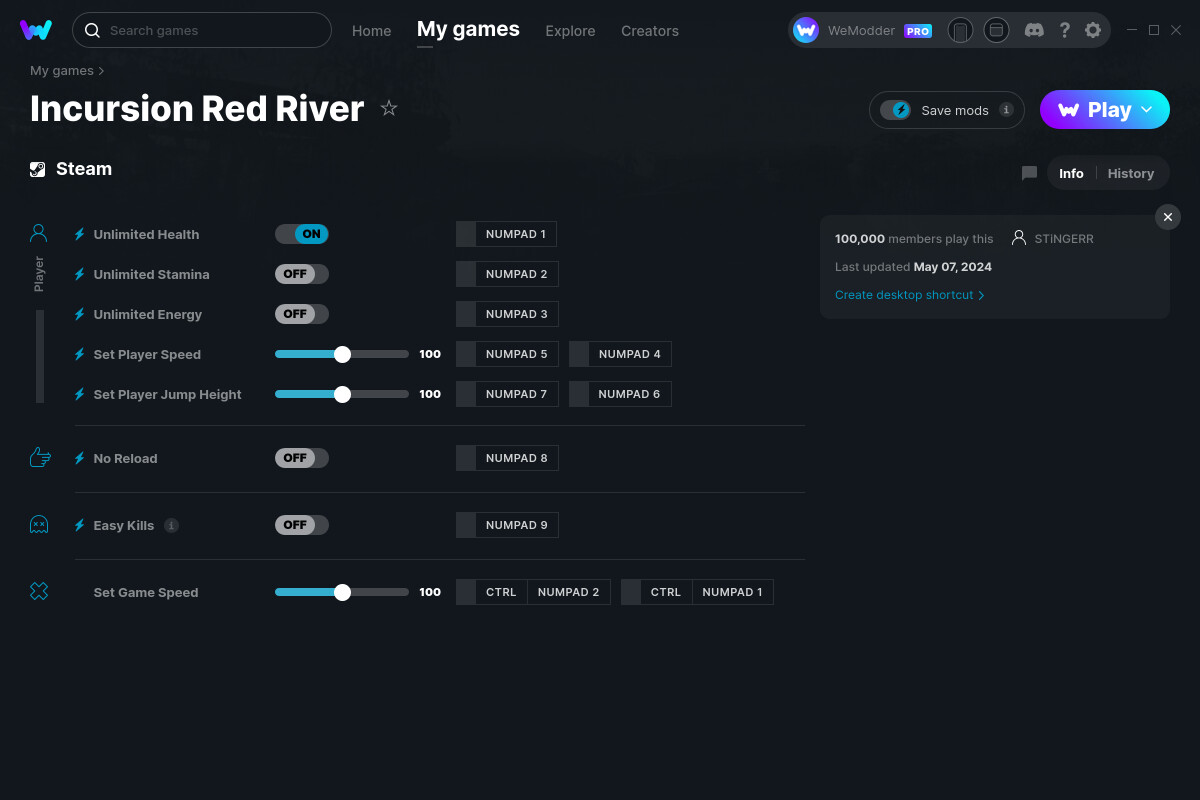Open the chat bubble icon near the Info tab

(1029, 172)
